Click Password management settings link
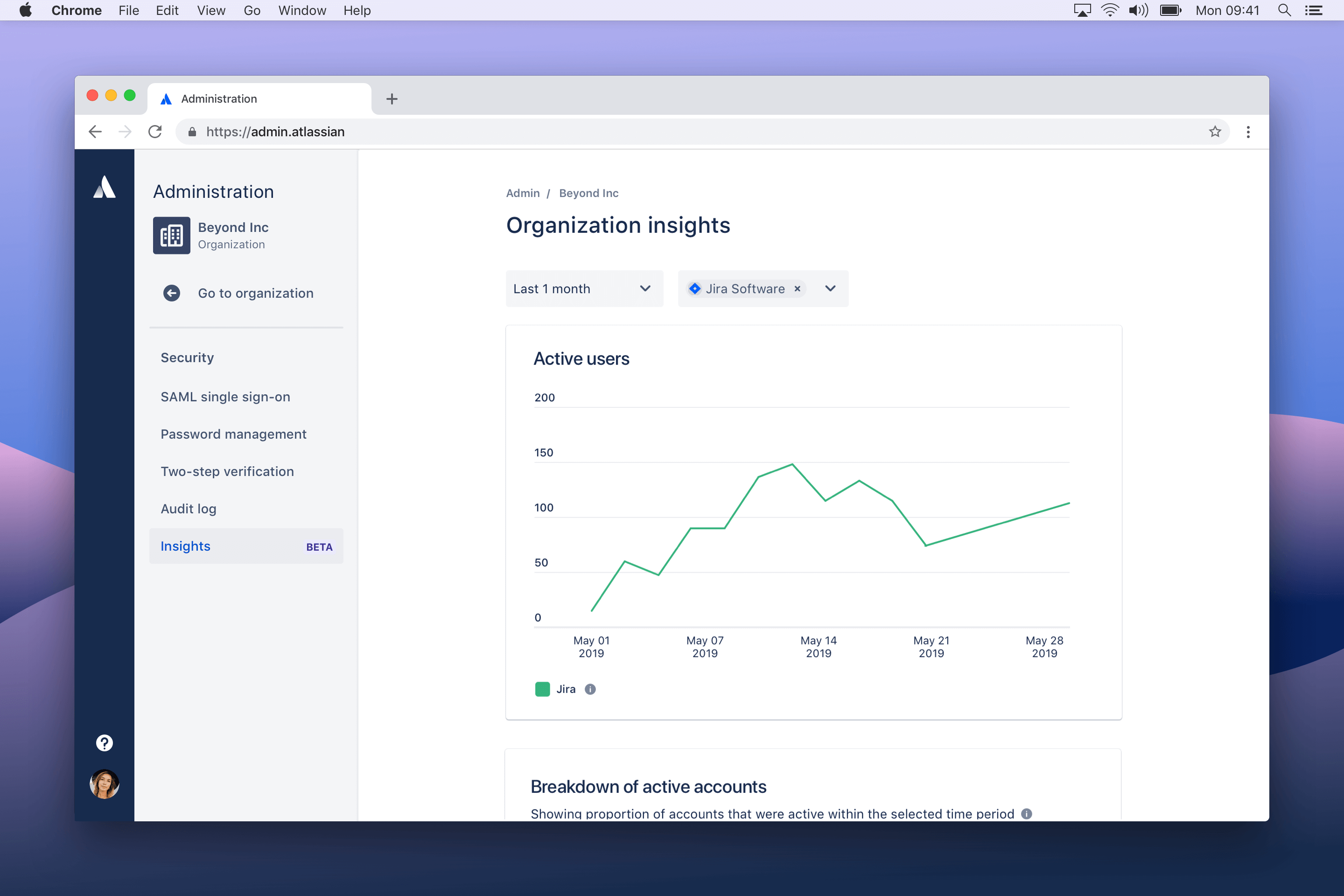Image resolution: width=1344 pixels, height=896 pixels. click(234, 433)
